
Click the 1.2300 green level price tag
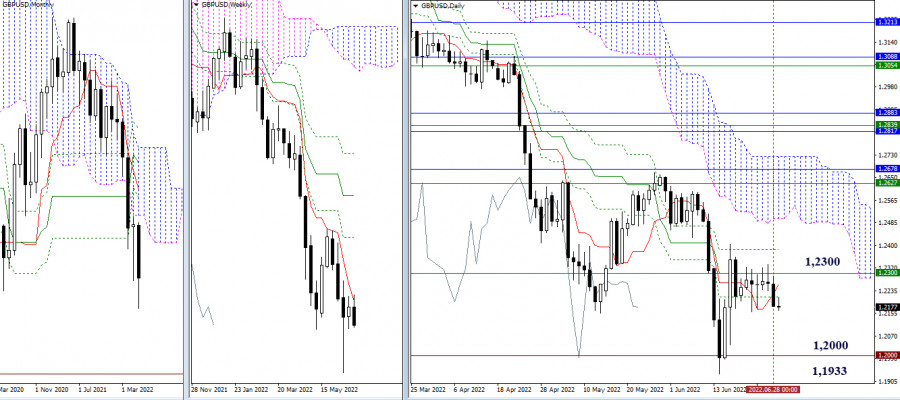pos(888,273)
